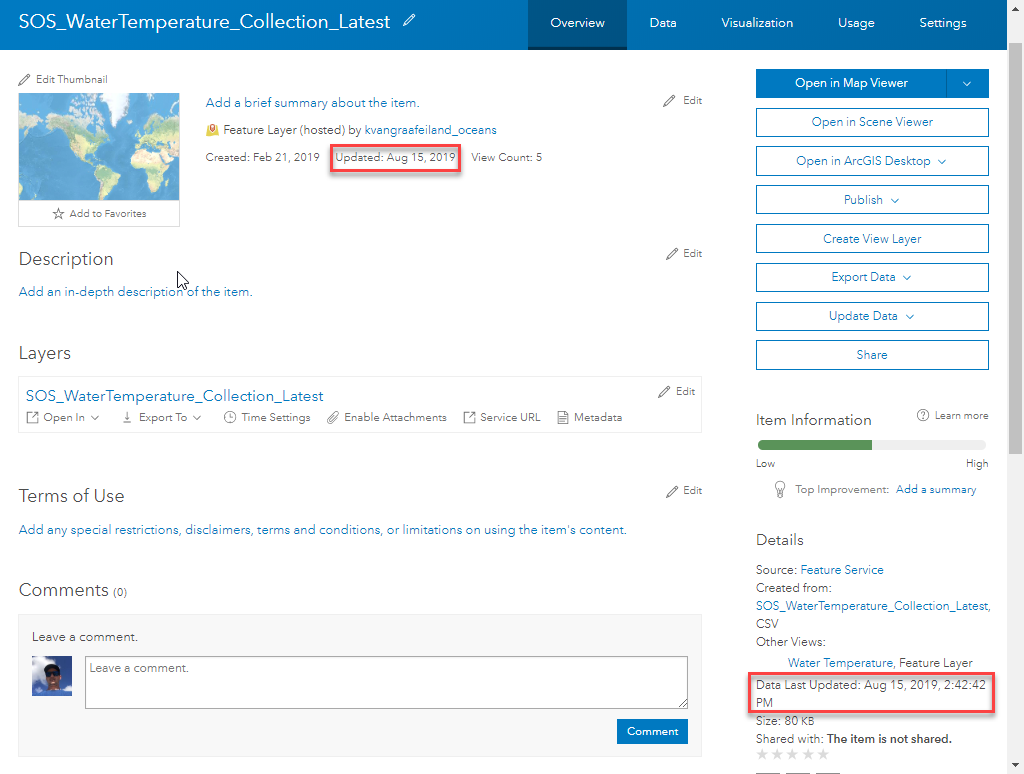Rate the item with the fifth star
The image size is (1024, 774).
click(824, 755)
